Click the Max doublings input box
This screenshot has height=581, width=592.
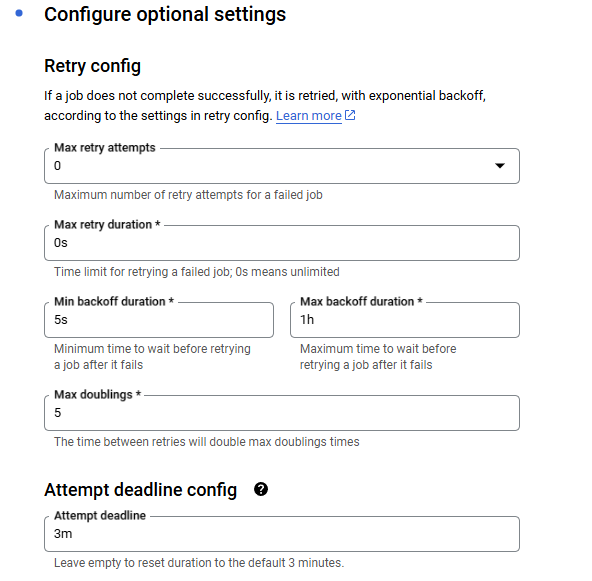click(x=282, y=413)
